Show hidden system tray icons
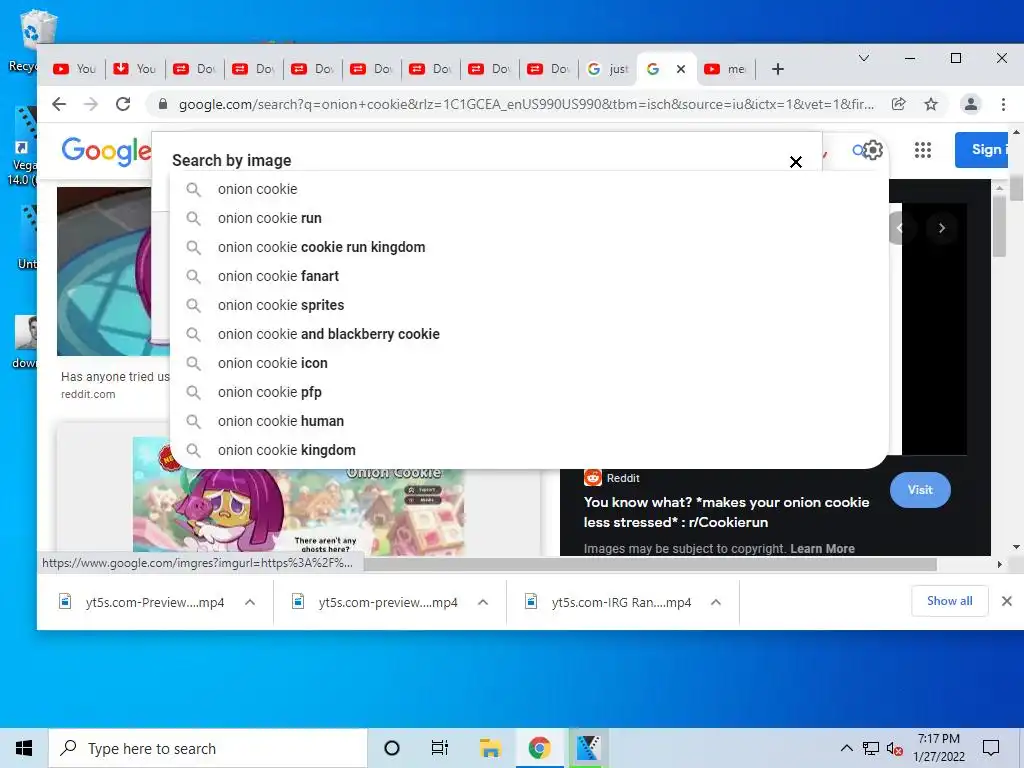Image resolution: width=1024 pixels, height=768 pixels. click(x=846, y=748)
